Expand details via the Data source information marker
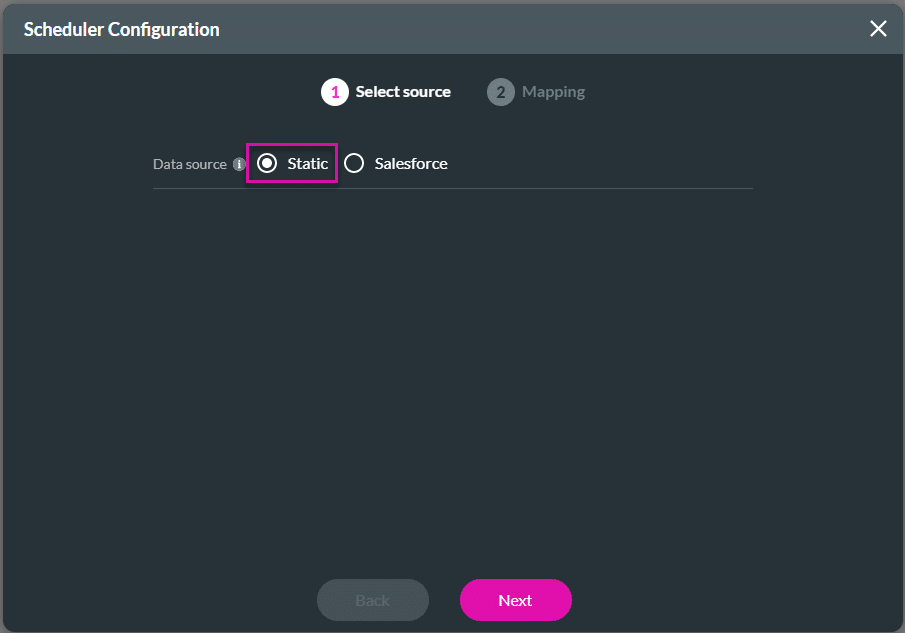Screen dimensions: 905x633 click(240, 163)
